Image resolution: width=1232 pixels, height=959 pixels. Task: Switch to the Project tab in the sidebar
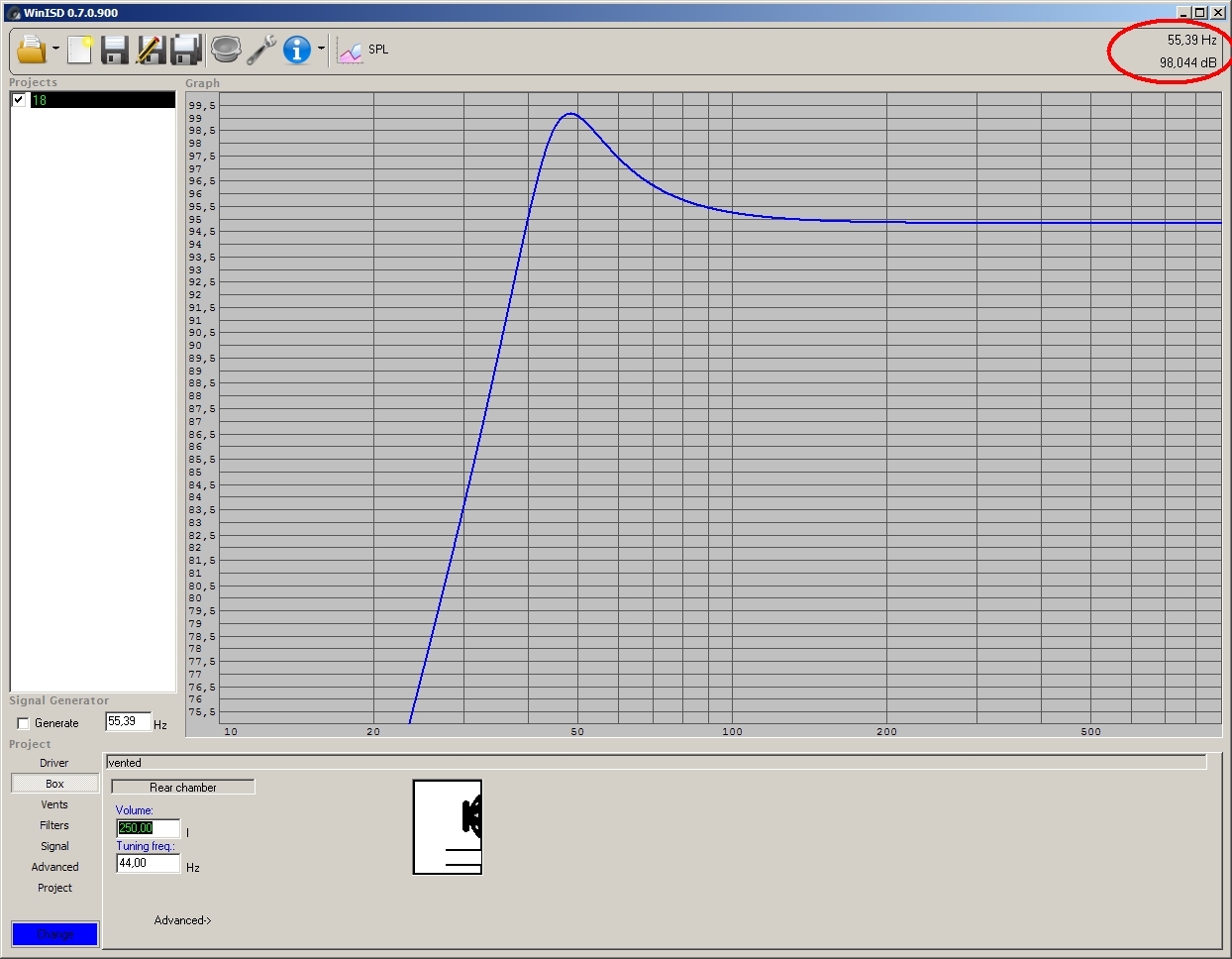54,888
